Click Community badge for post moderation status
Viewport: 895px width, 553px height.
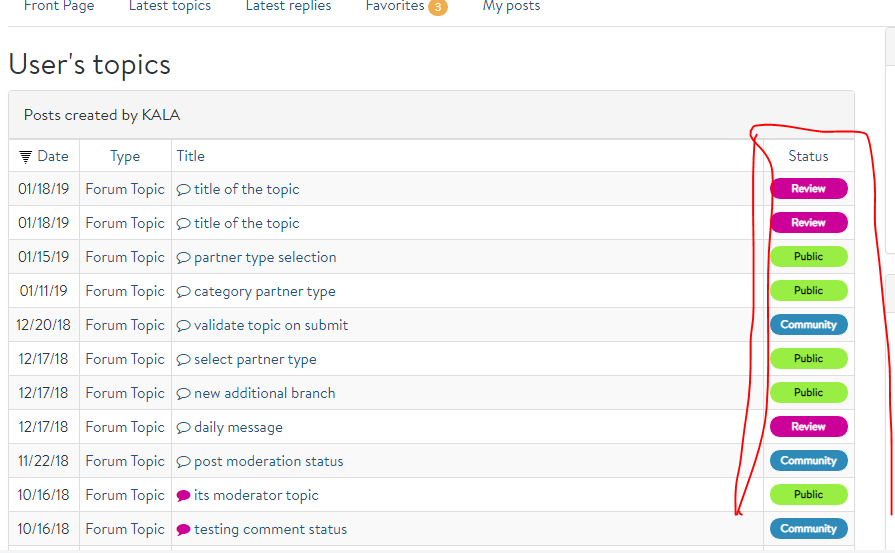point(808,461)
